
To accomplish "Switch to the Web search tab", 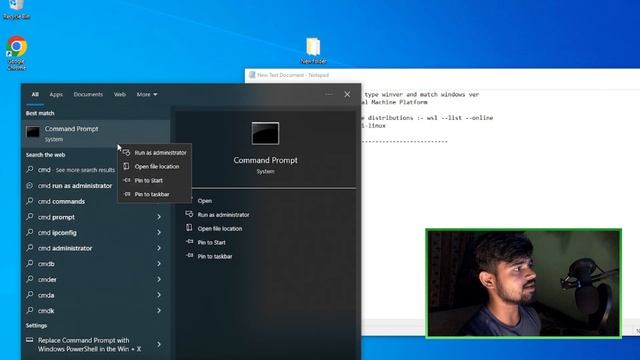I will pos(120,94).
